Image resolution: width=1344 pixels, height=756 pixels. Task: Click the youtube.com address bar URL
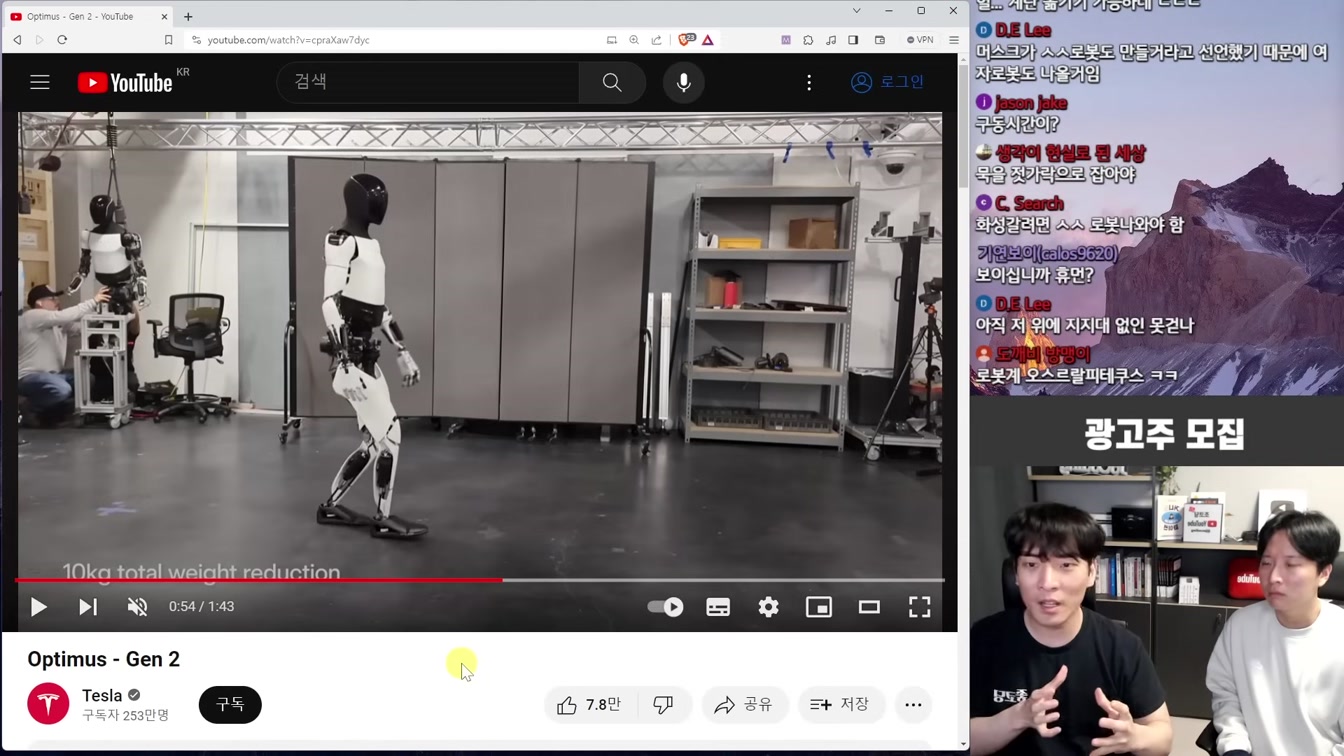coord(289,40)
